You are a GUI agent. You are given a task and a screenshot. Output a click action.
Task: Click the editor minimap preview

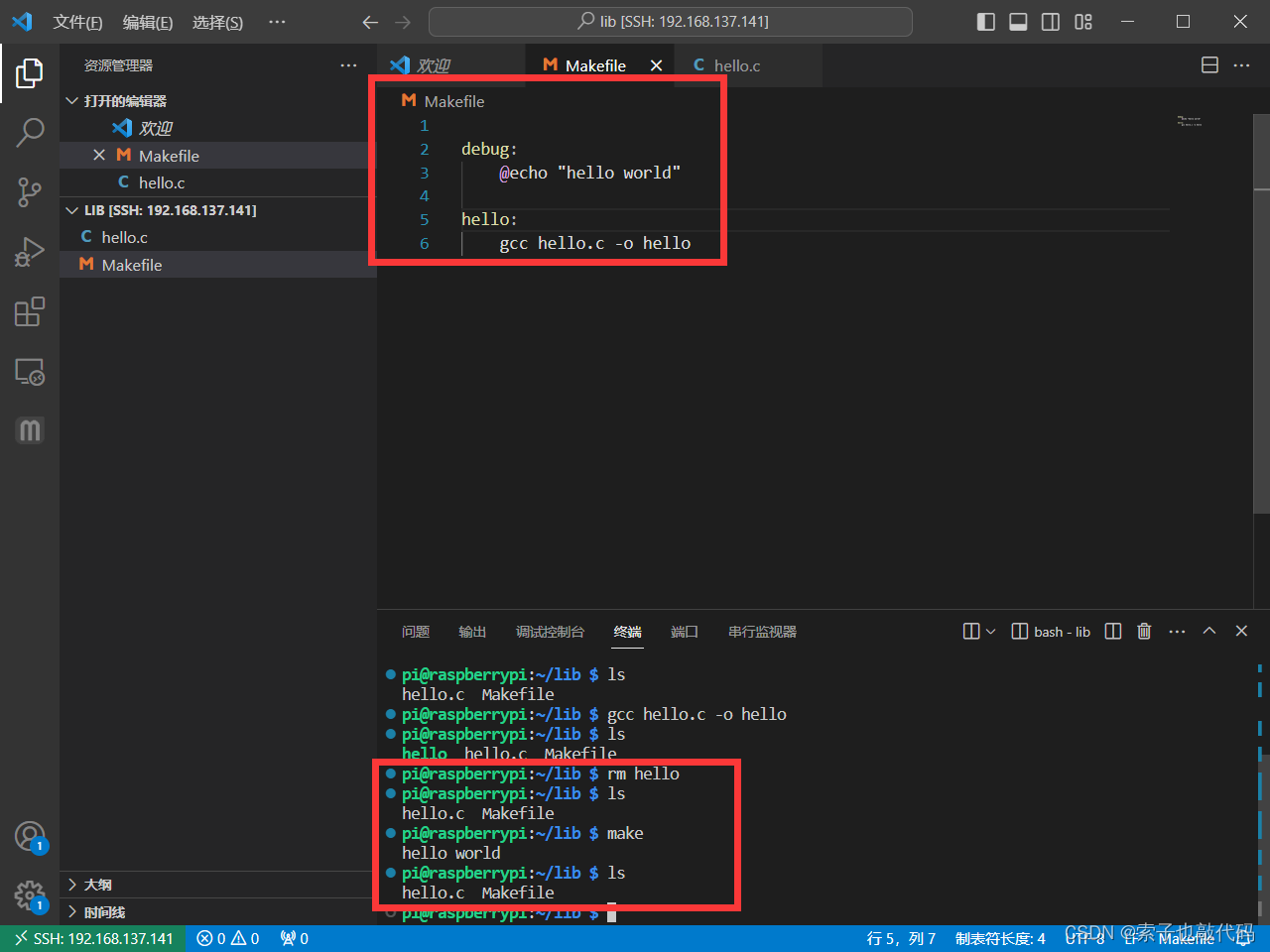click(1190, 121)
